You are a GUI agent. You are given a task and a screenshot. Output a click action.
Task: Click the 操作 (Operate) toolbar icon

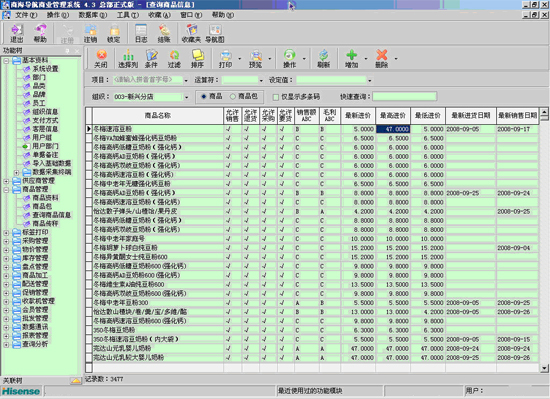(289, 59)
